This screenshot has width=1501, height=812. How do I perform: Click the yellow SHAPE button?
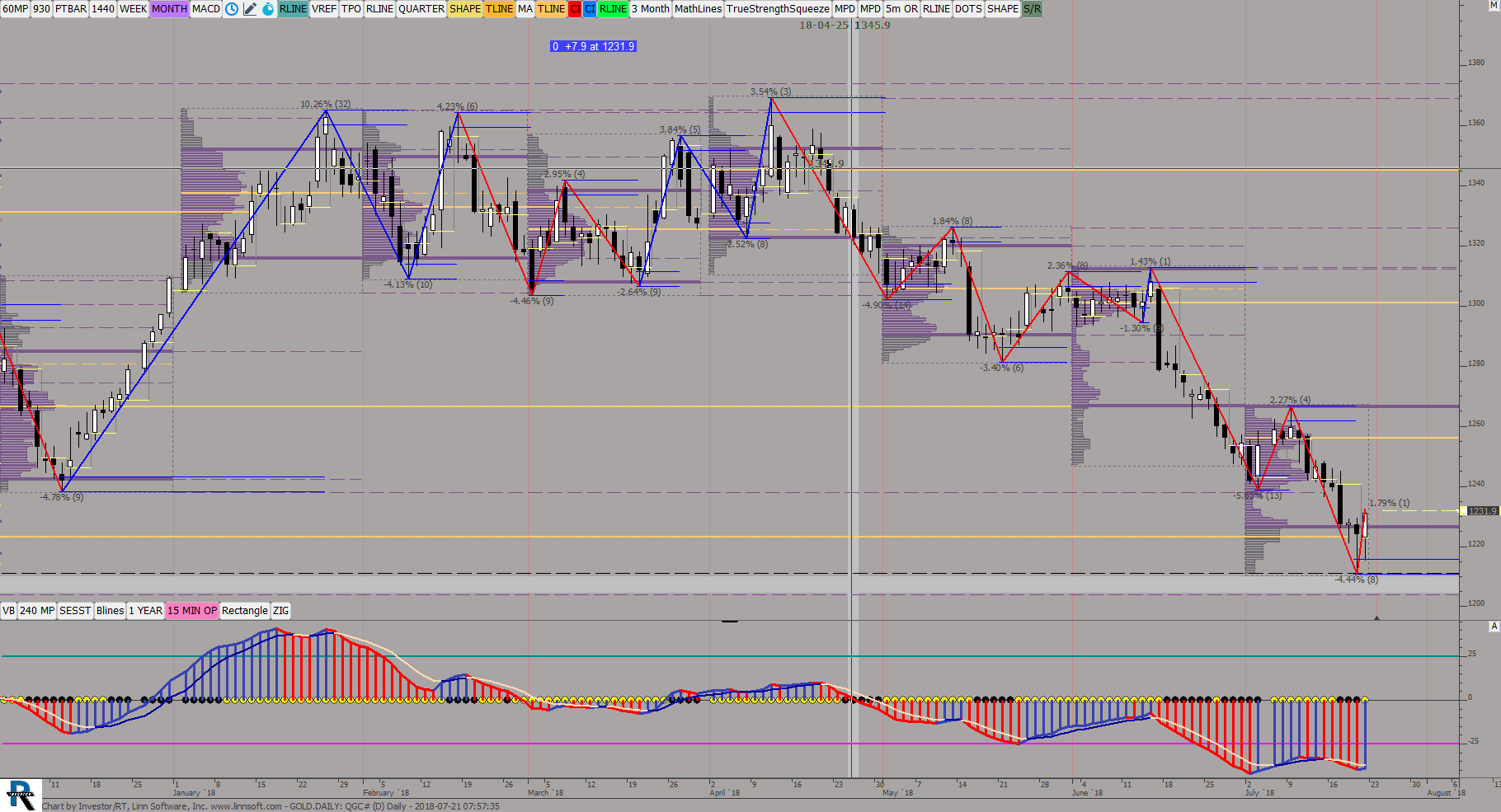click(465, 9)
